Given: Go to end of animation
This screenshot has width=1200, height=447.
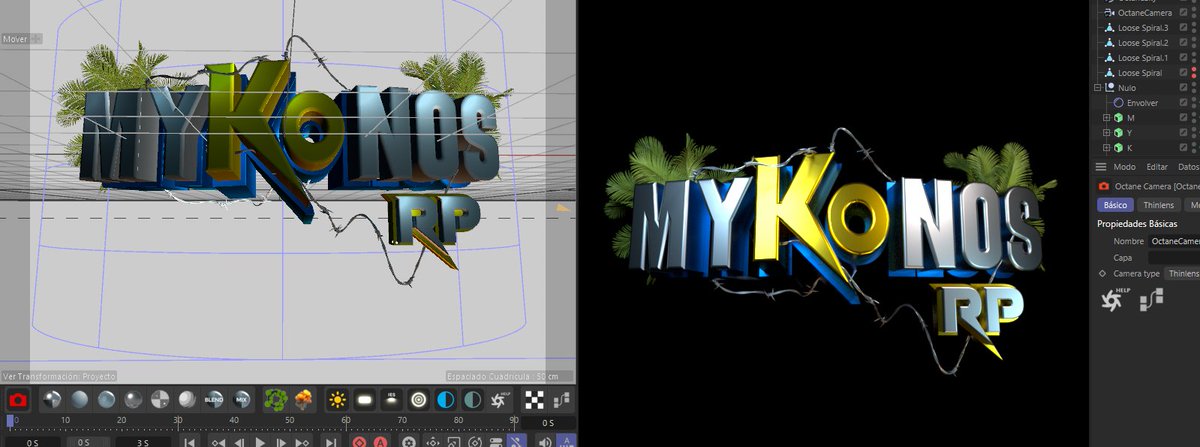Looking at the screenshot, I should click(x=330, y=441).
